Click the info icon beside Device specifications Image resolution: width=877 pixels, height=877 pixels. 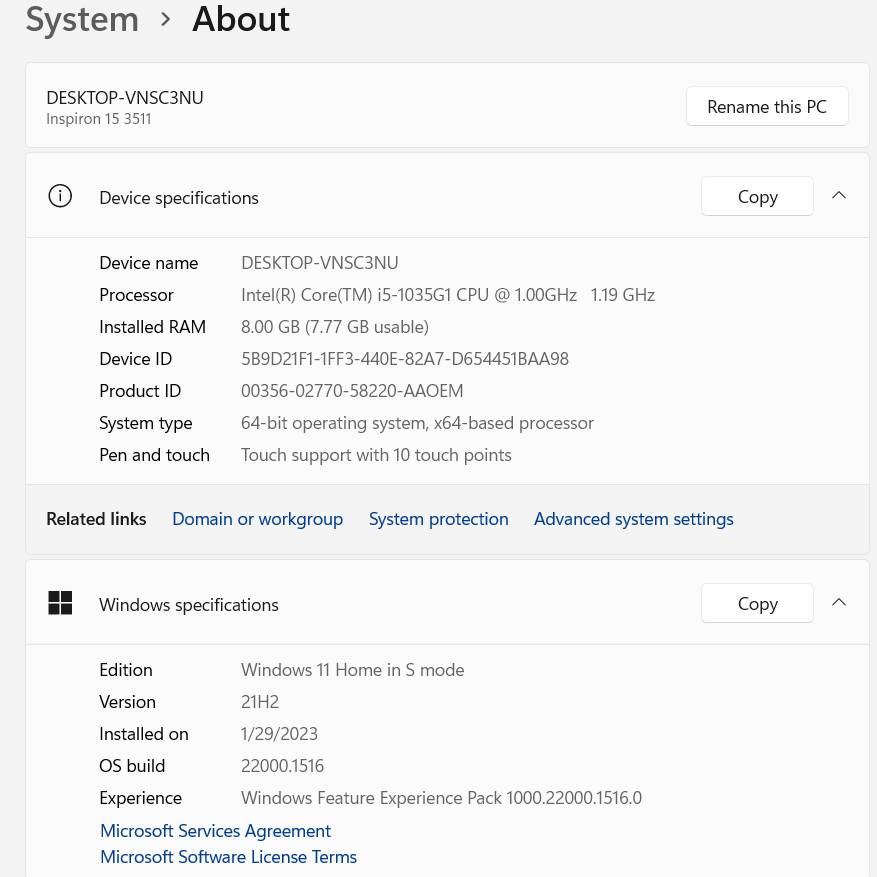[x=60, y=196]
